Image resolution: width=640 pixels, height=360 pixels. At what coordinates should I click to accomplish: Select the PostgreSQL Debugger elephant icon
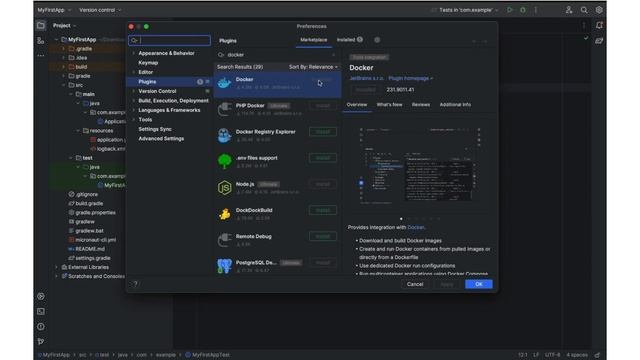click(x=224, y=266)
